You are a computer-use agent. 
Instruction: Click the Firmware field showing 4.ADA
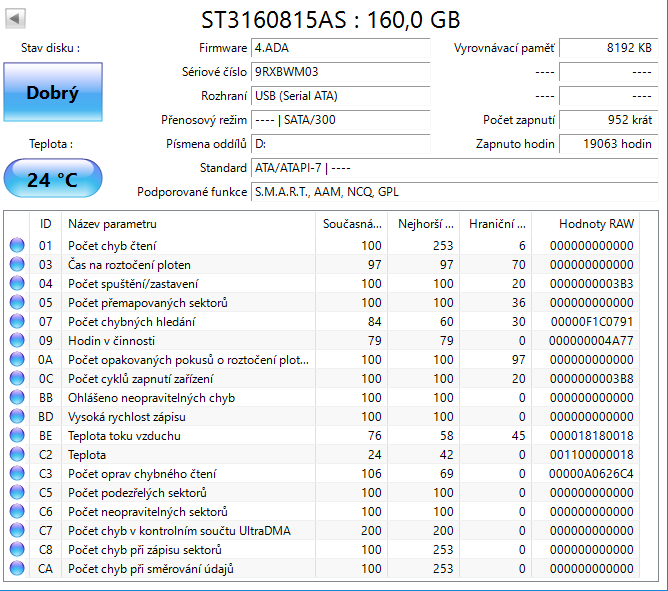(x=340, y=48)
